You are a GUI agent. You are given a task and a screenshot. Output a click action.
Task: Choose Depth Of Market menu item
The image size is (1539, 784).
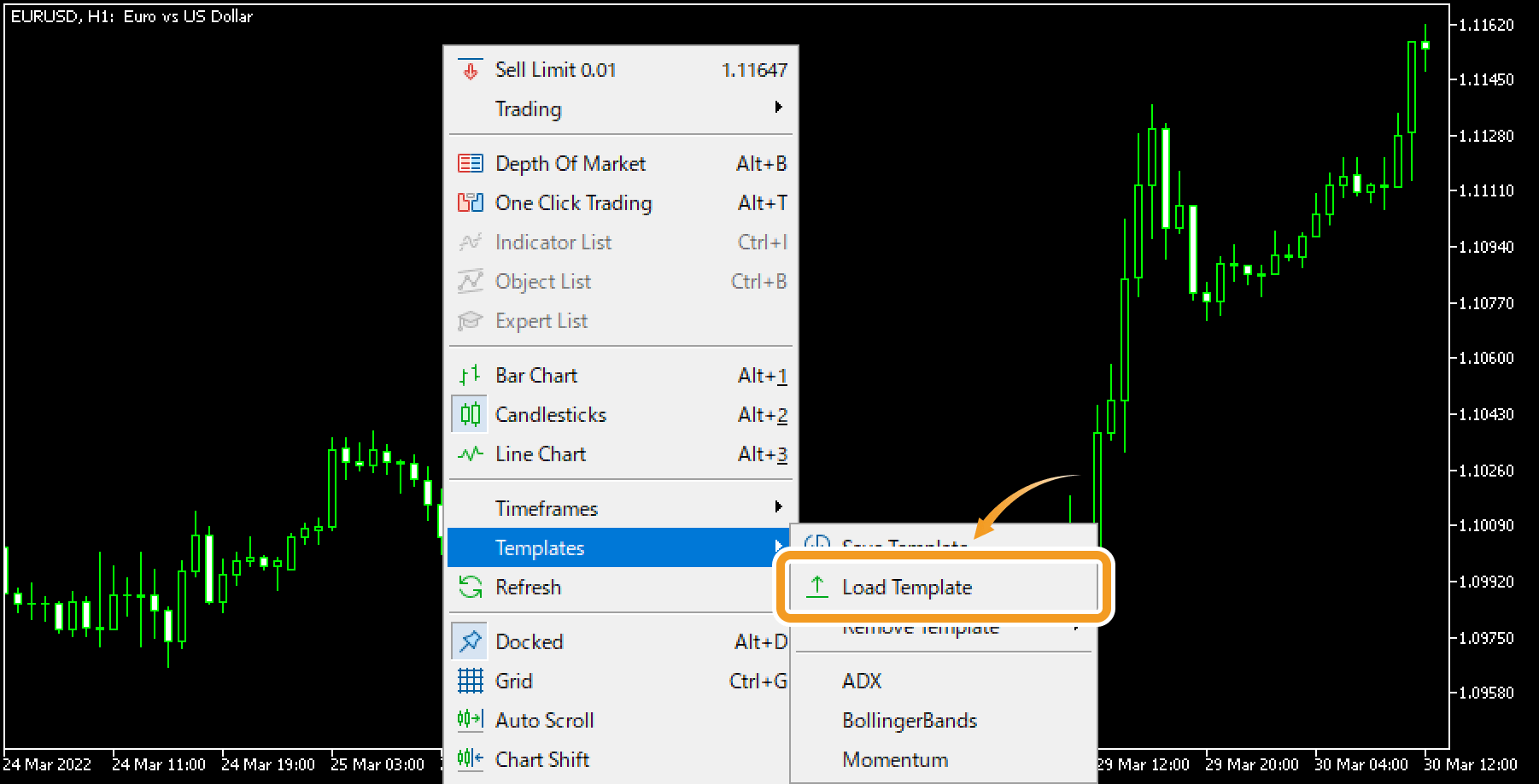[x=620, y=163]
